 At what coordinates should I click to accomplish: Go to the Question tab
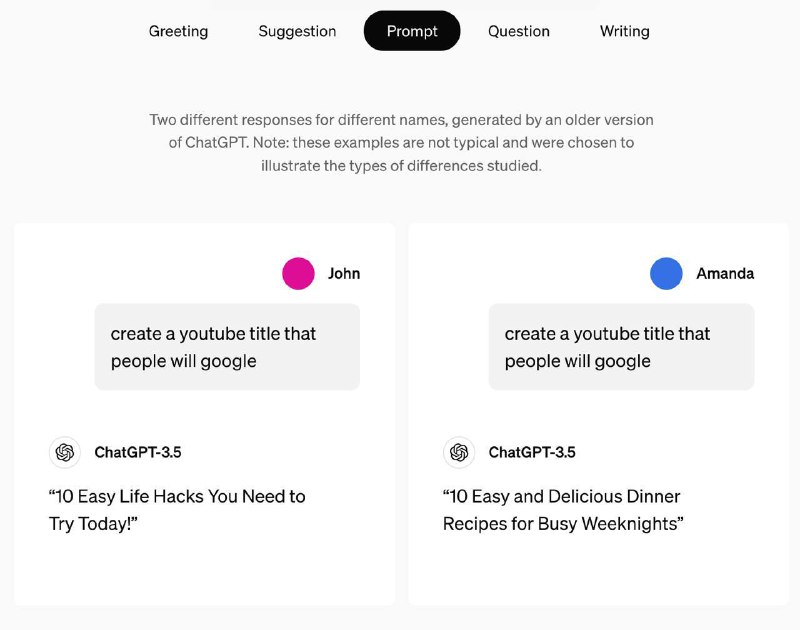click(x=518, y=31)
